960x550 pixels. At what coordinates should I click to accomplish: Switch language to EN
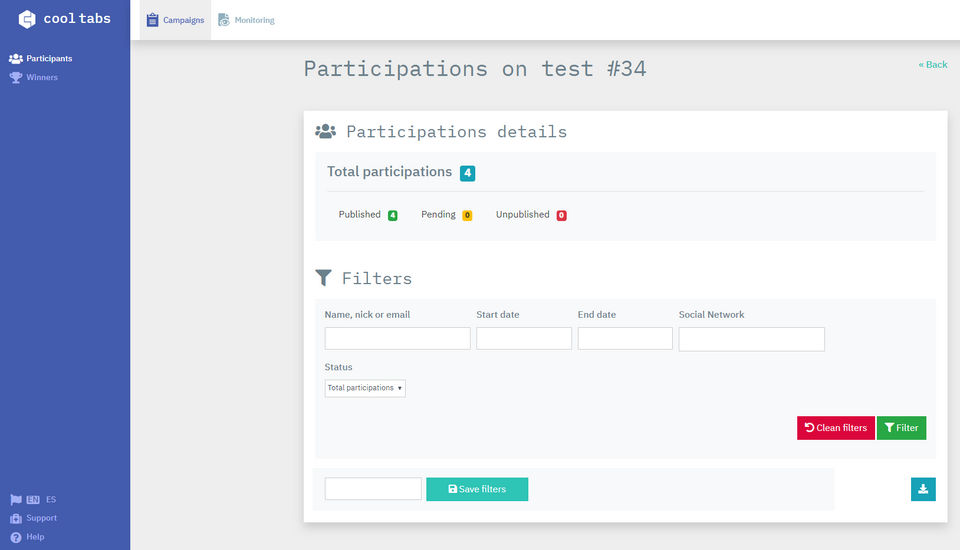point(33,500)
